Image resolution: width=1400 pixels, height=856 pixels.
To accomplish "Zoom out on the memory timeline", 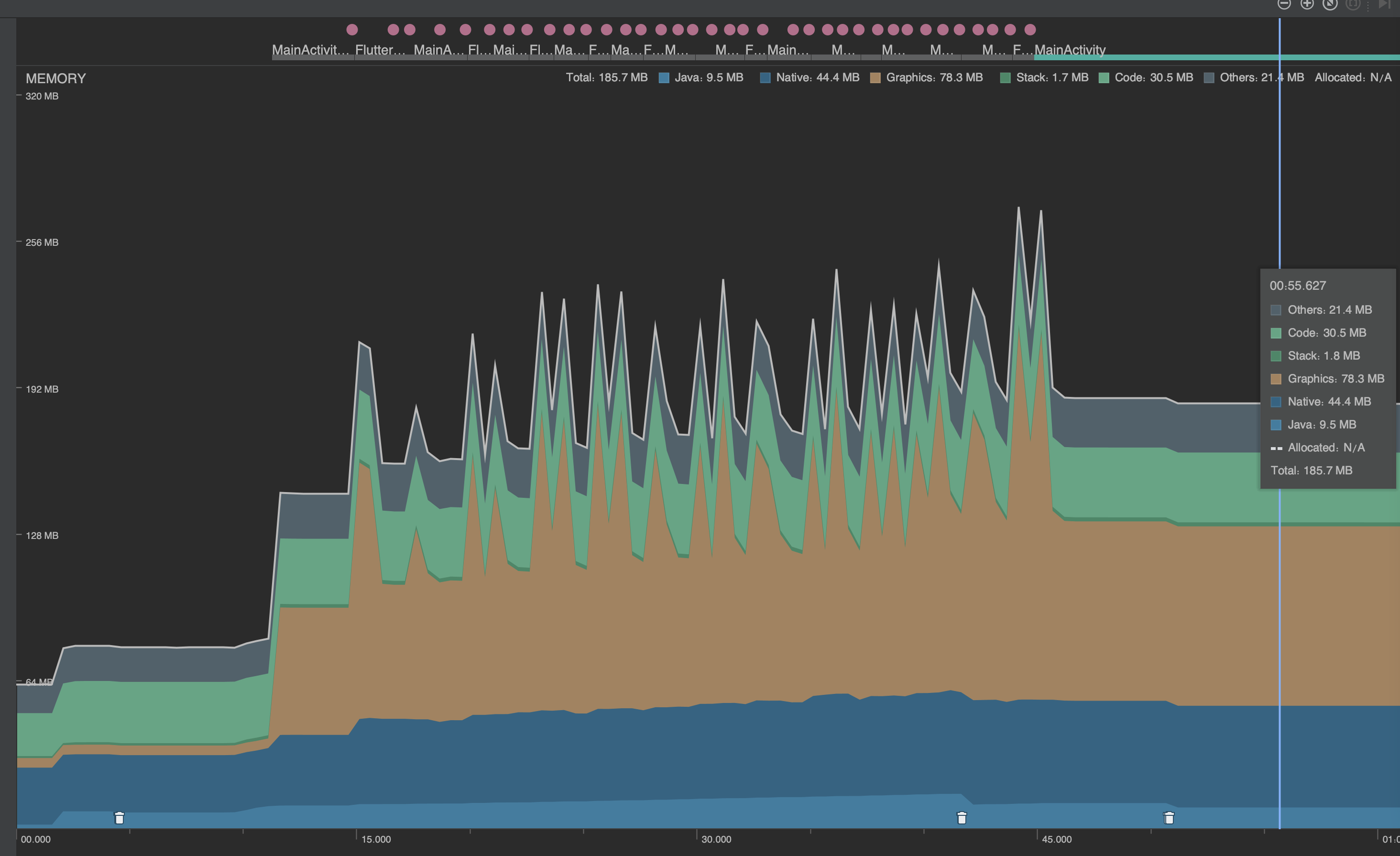I will coord(1285,5).
